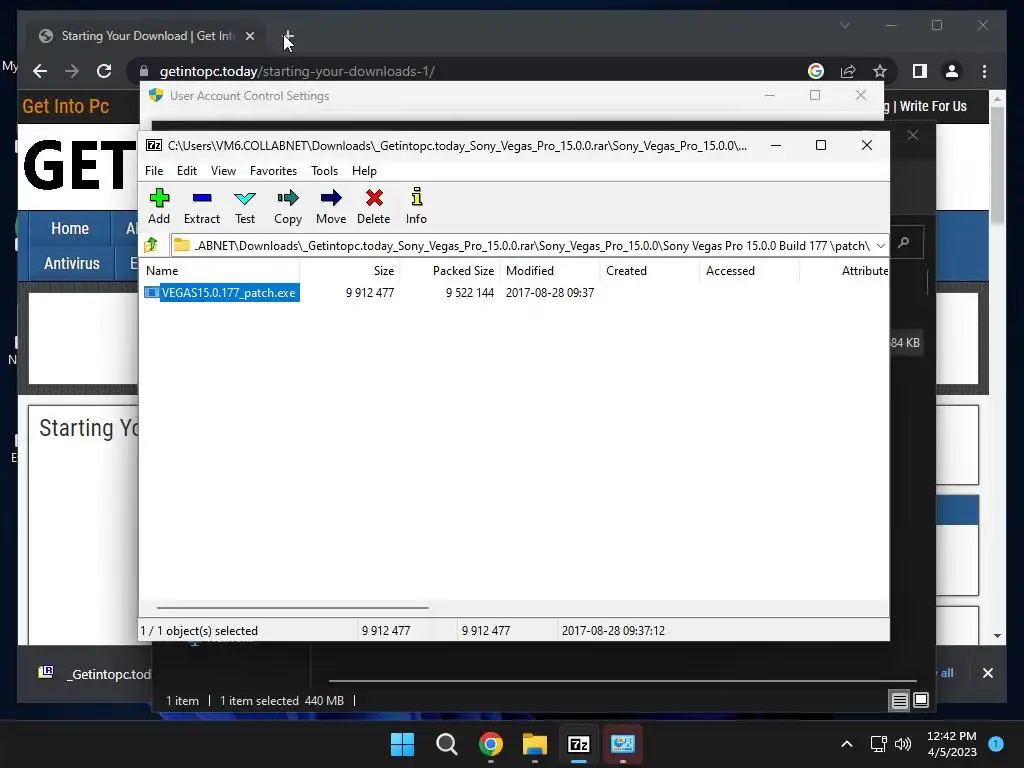The image size is (1024, 768).
Task: Open taskbar Search
Action: pos(447,744)
